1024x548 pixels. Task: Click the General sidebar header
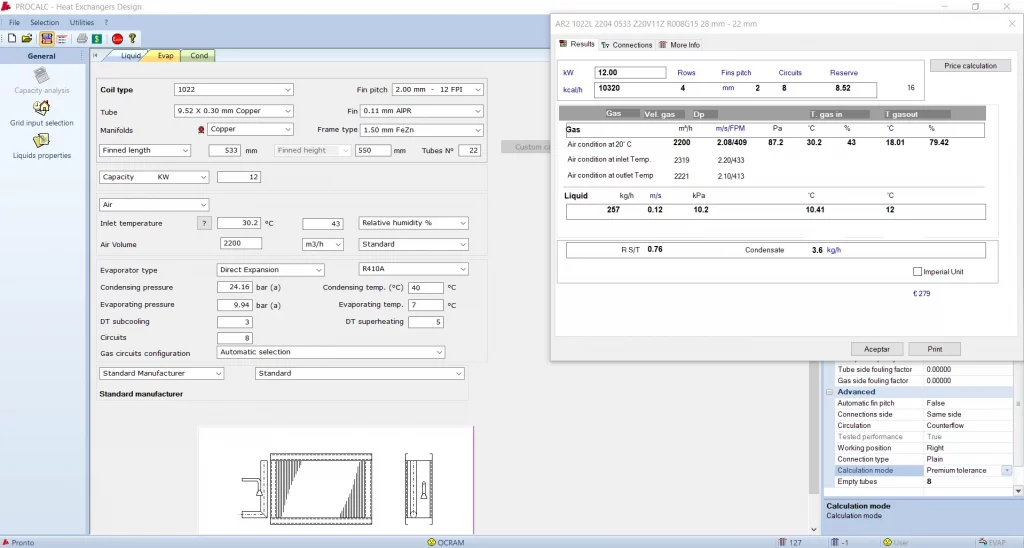click(x=42, y=56)
